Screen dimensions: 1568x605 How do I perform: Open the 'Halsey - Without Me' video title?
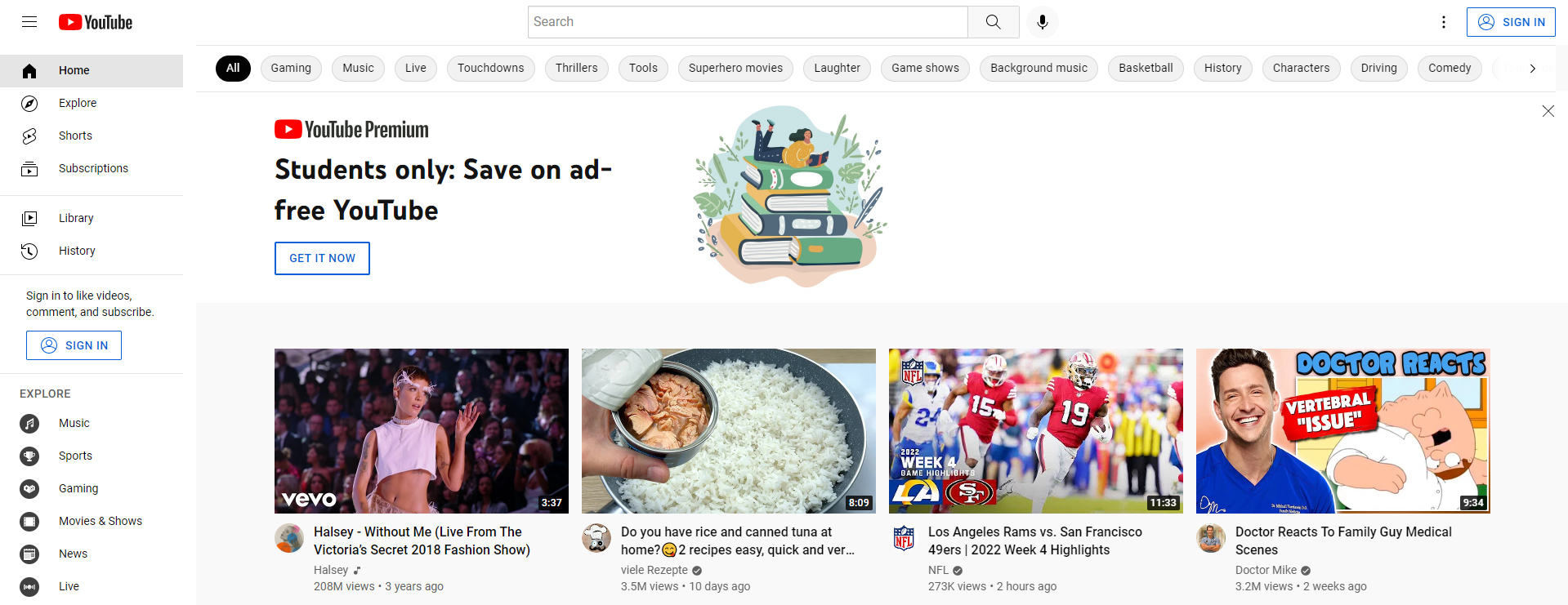pyautogui.click(x=422, y=540)
